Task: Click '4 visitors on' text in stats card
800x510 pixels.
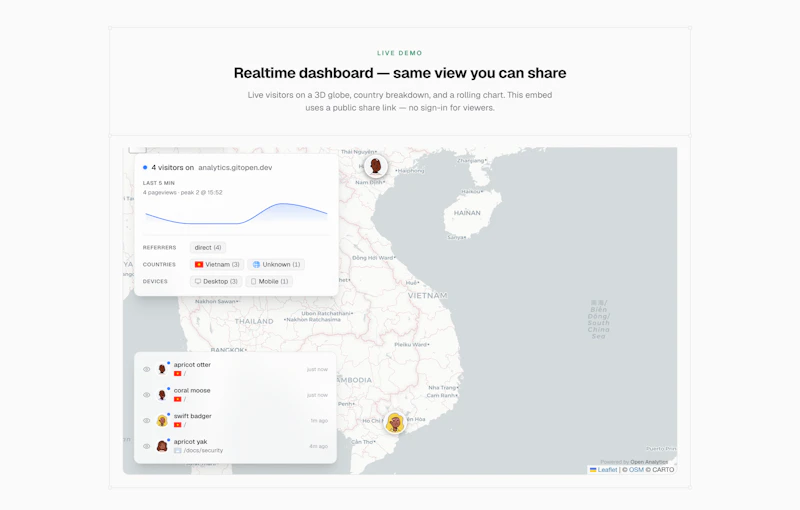Action: click(172, 167)
